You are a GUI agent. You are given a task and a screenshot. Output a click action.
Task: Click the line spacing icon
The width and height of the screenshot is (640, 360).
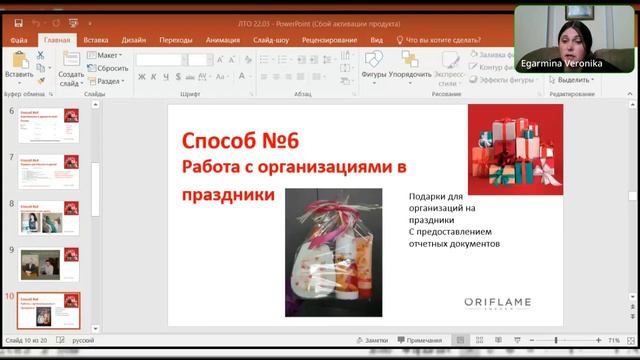click(x=327, y=60)
